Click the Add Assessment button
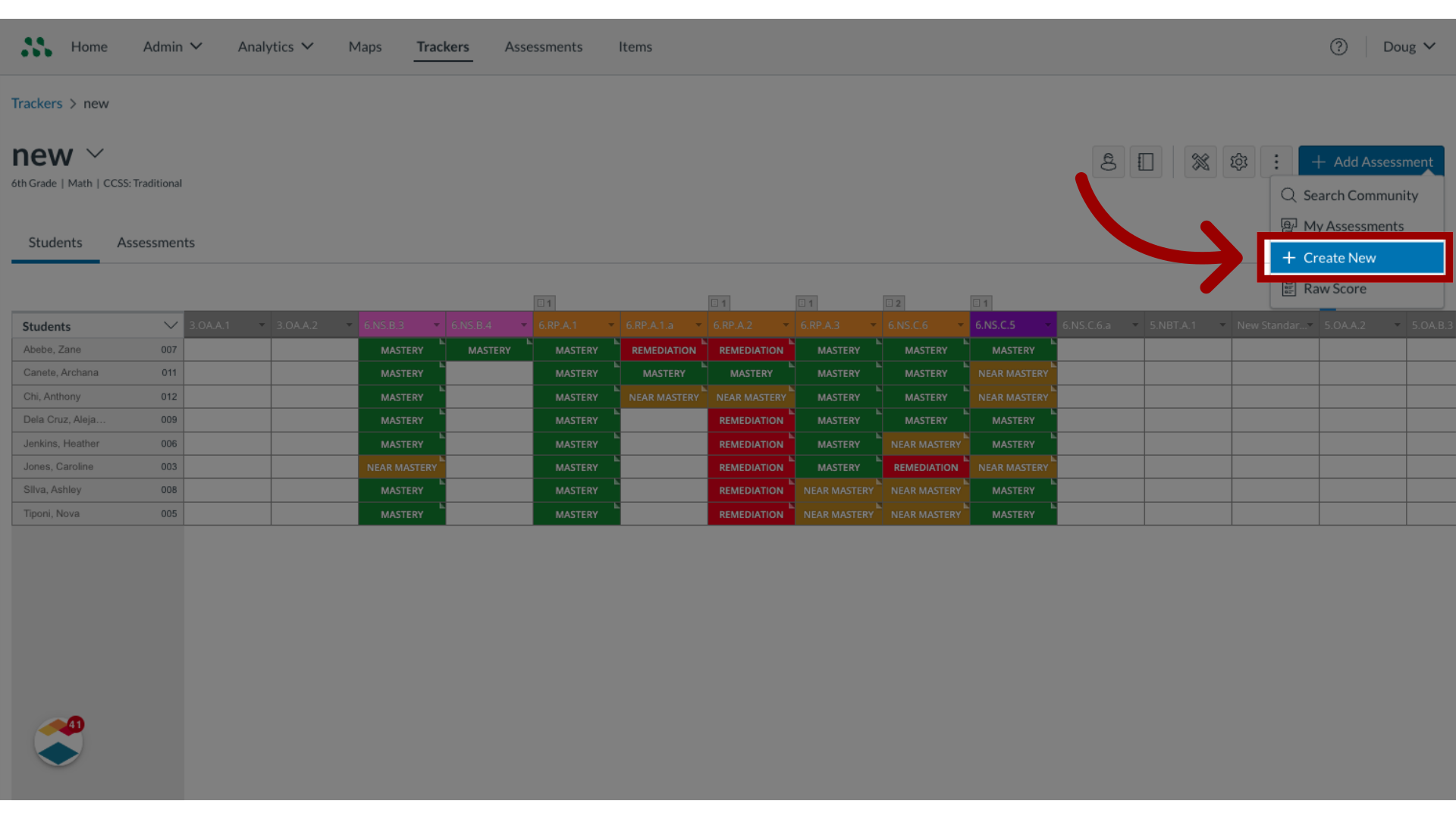Image resolution: width=1456 pixels, height=819 pixels. (1371, 162)
